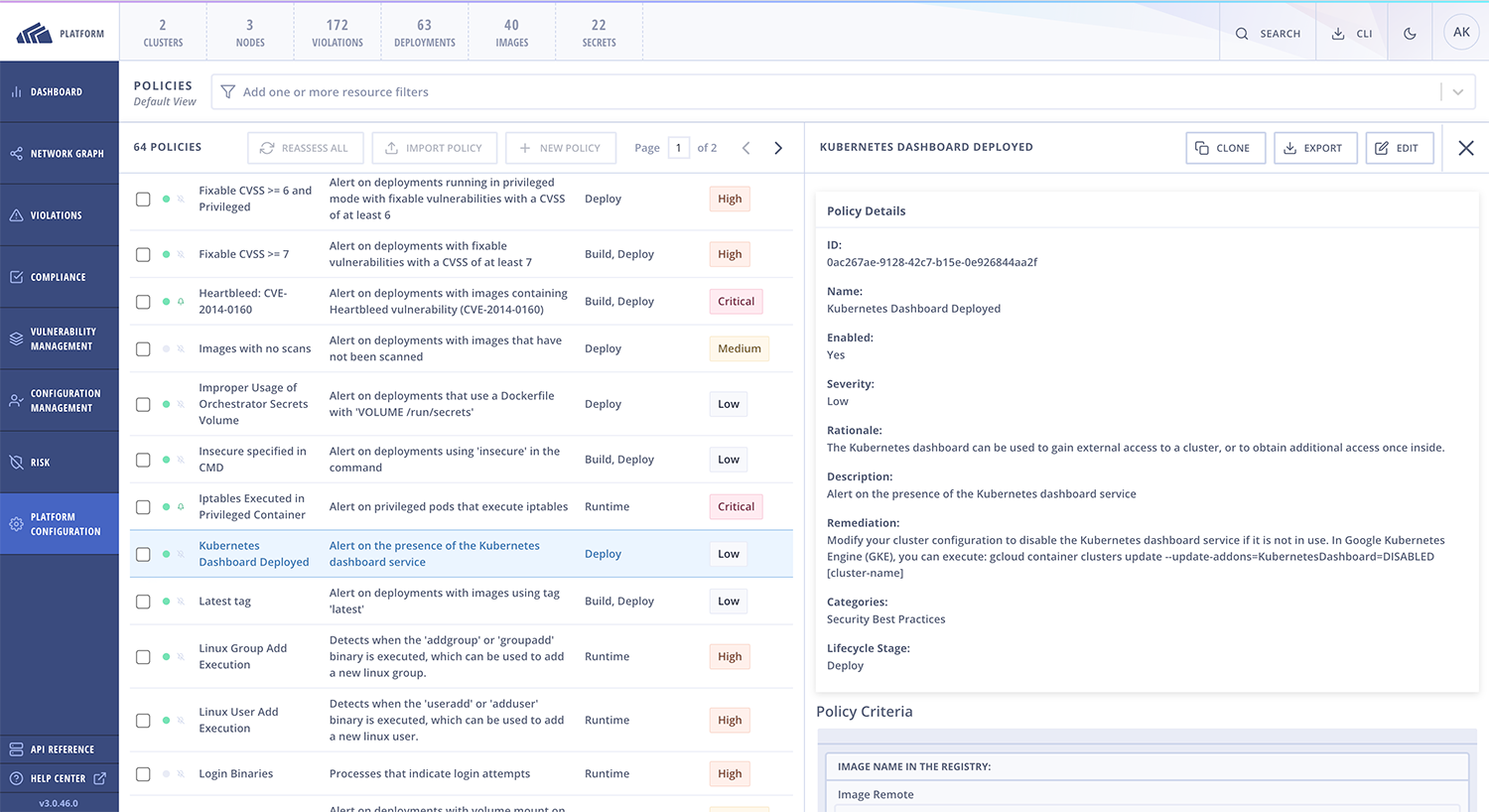
Task: Open the API Reference menu item
Action: [x=60, y=749]
